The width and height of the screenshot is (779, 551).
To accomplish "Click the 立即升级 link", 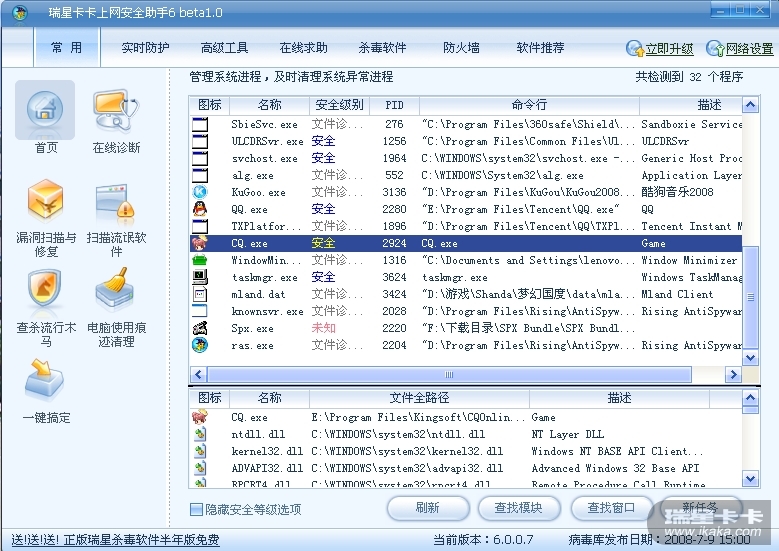I will [x=669, y=49].
